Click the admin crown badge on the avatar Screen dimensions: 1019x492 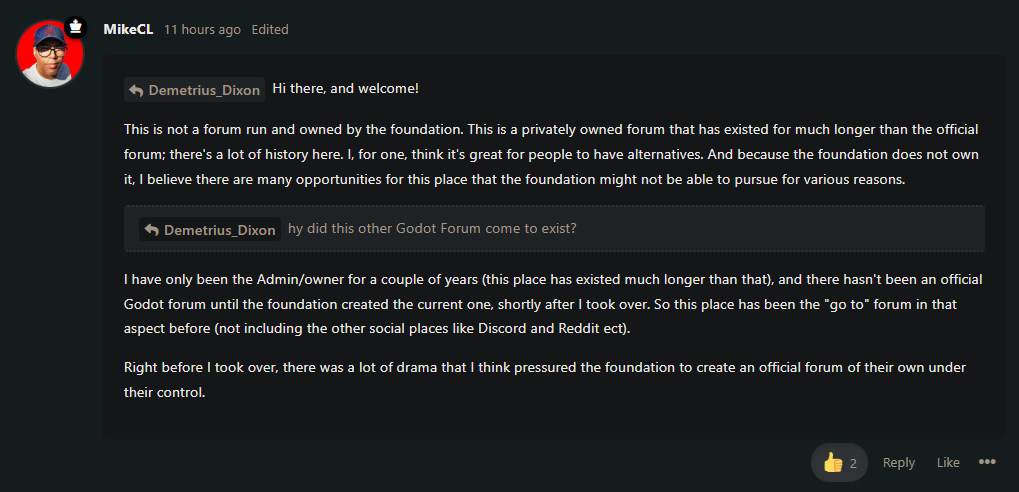point(76,27)
